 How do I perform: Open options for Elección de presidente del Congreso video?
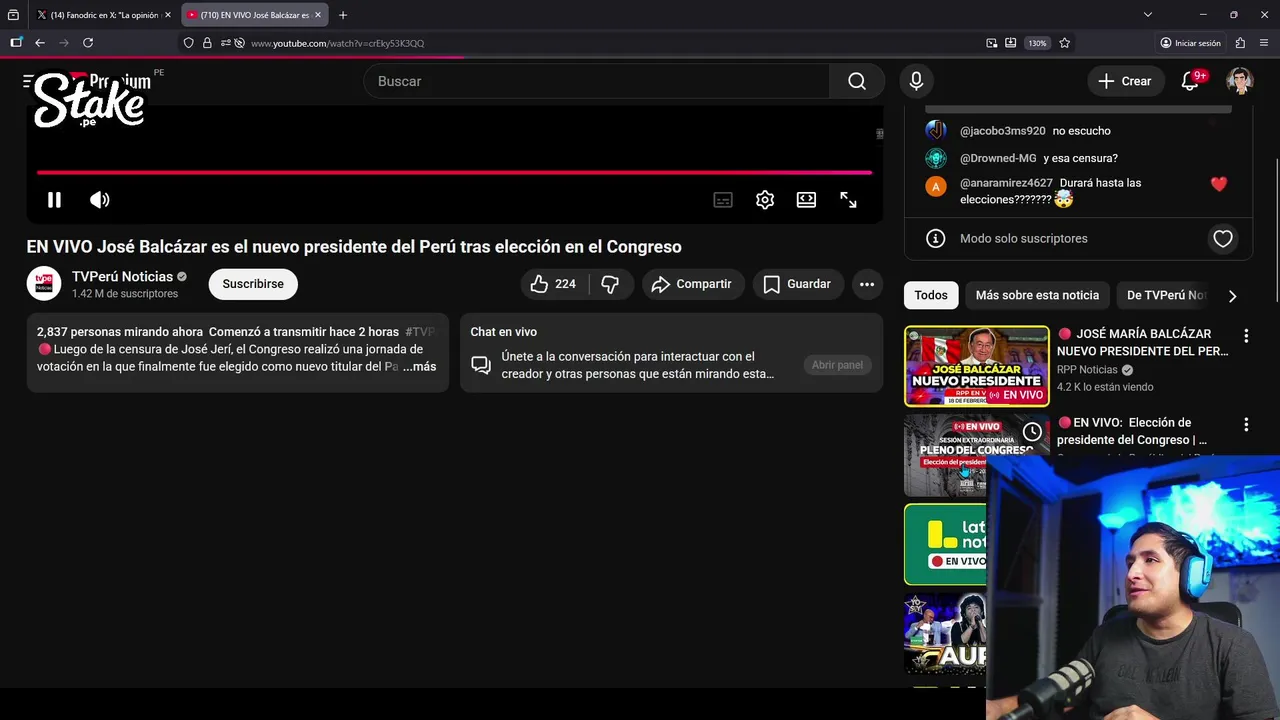tap(1246, 425)
